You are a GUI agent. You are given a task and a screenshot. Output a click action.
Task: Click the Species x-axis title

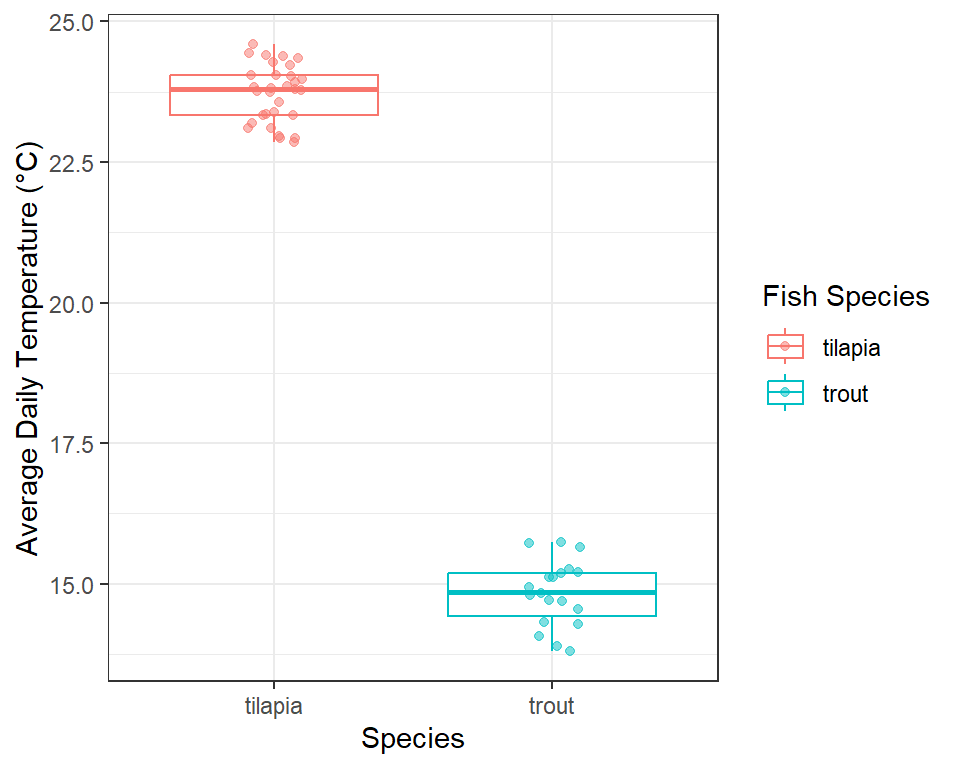coord(413,738)
